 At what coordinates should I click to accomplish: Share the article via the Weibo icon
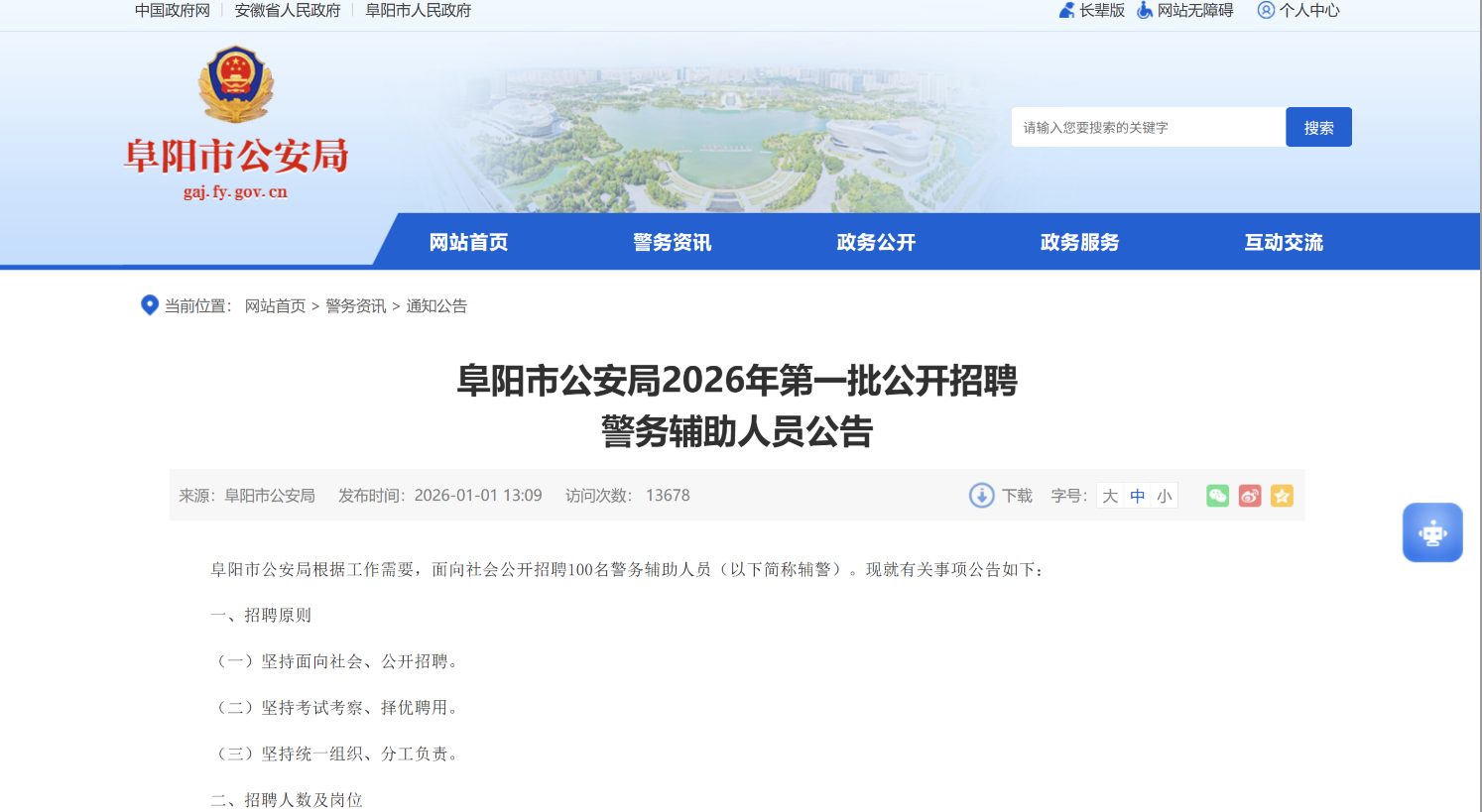click(x=1249, y=496)
